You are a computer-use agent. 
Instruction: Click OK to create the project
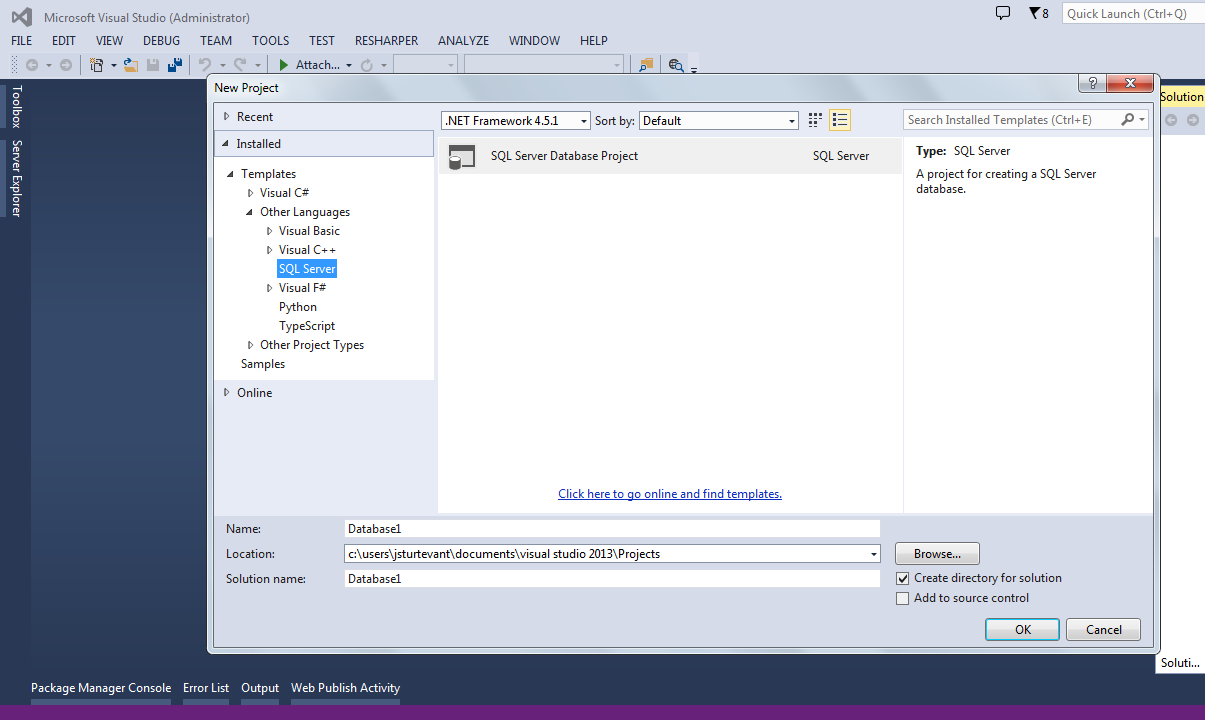1022,630
